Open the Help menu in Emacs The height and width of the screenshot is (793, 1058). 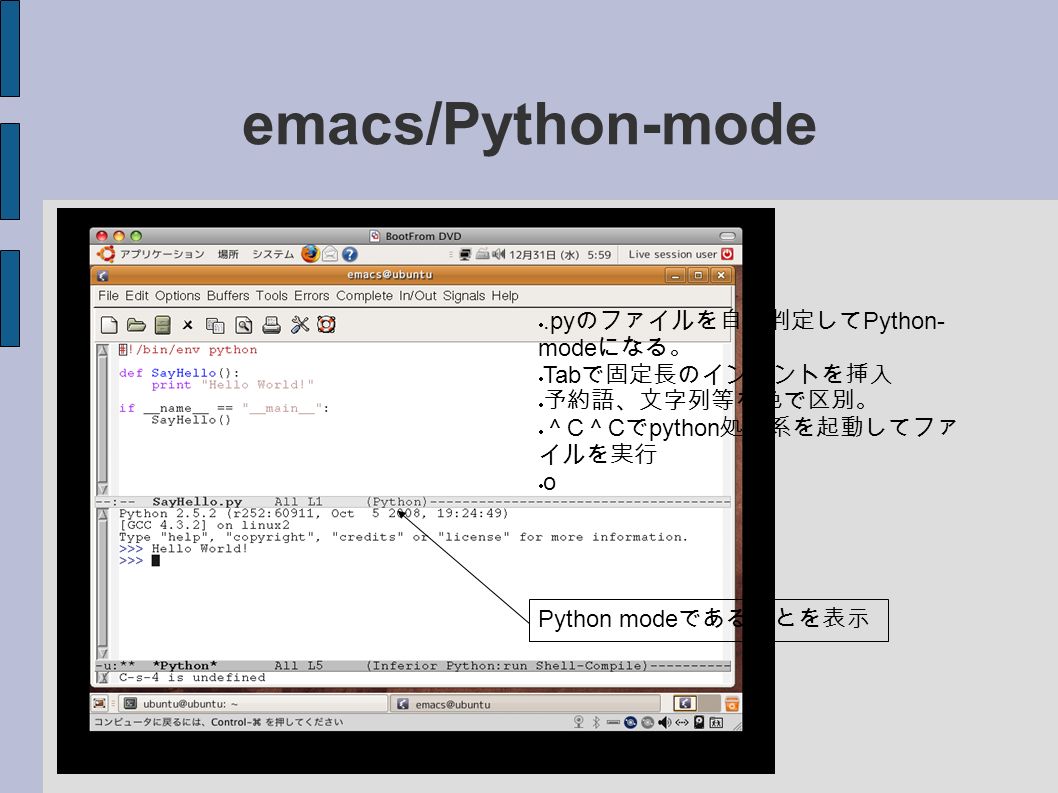505,296
